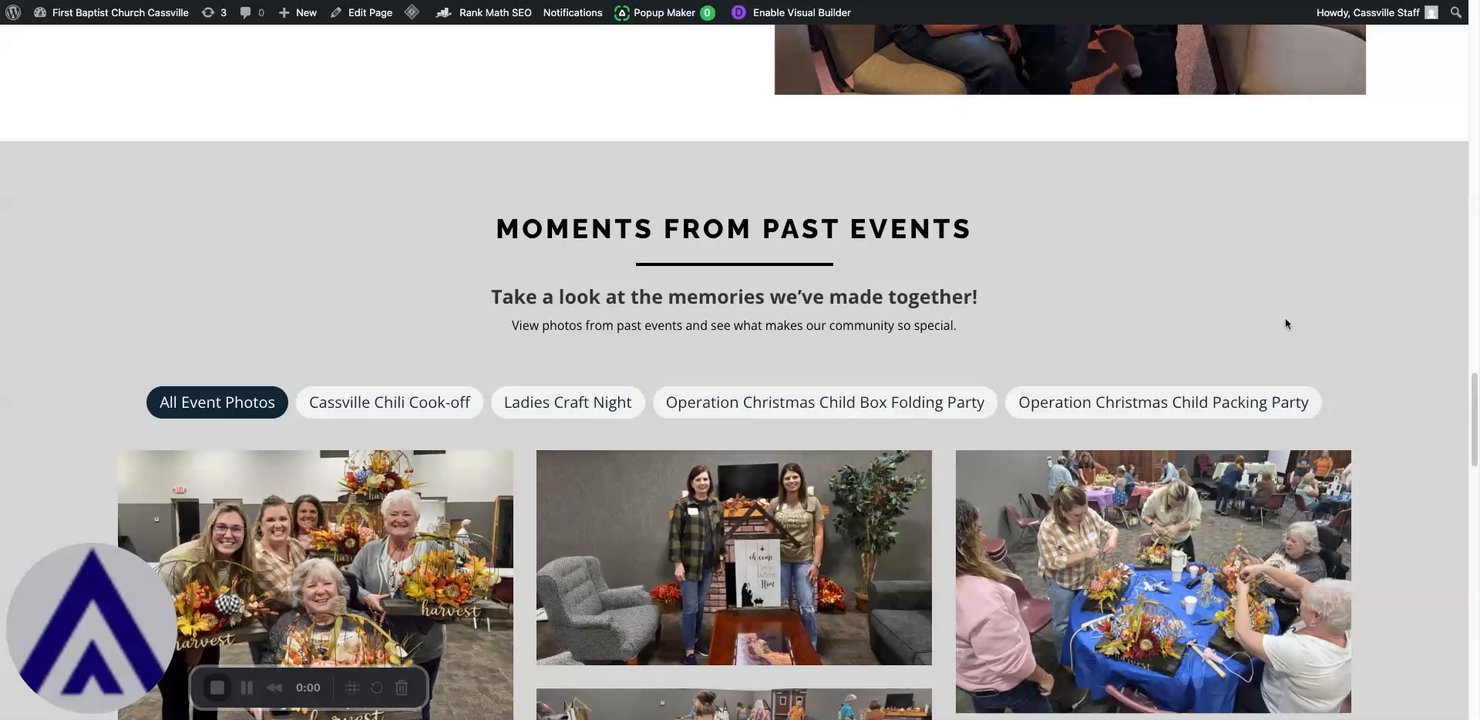
Task: Select Operation Christmas Child Packing Party filter
Action: coord(1163,402)
